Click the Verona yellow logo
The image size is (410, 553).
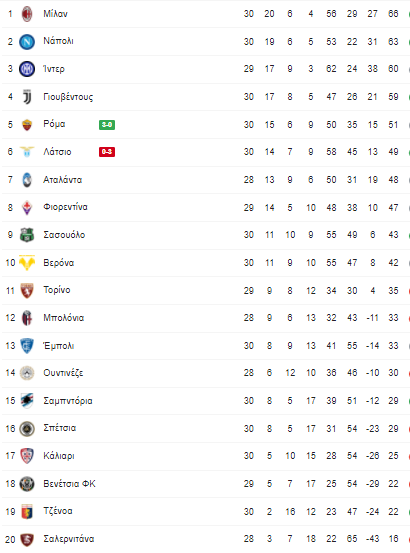27,263
